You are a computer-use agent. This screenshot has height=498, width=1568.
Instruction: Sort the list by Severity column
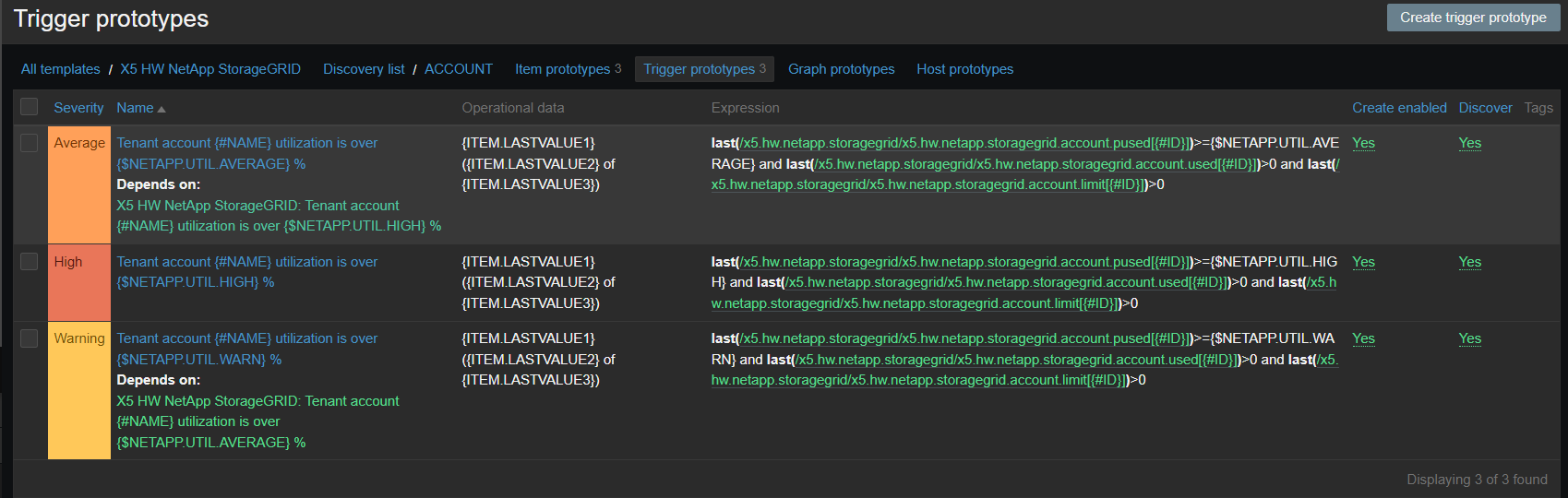click(78, 108)
